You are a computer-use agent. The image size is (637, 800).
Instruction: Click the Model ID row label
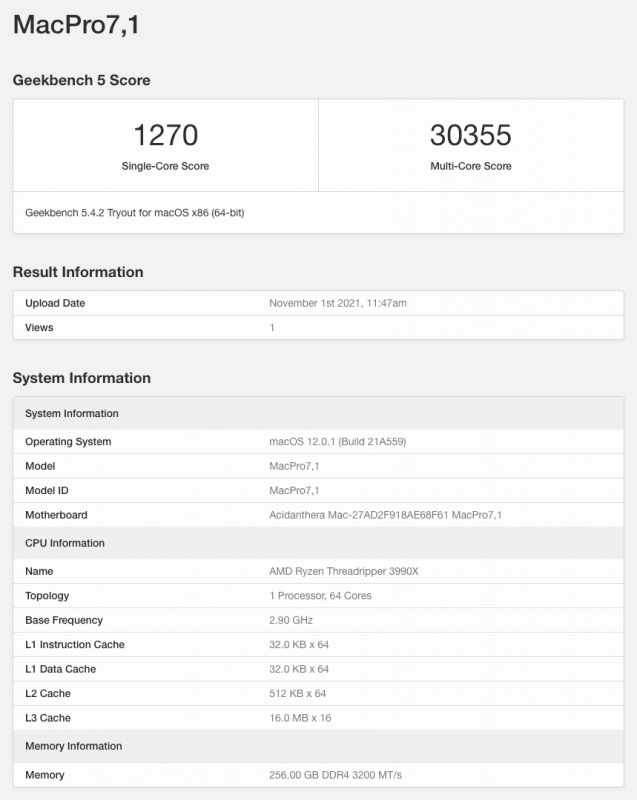click(47, 491)
